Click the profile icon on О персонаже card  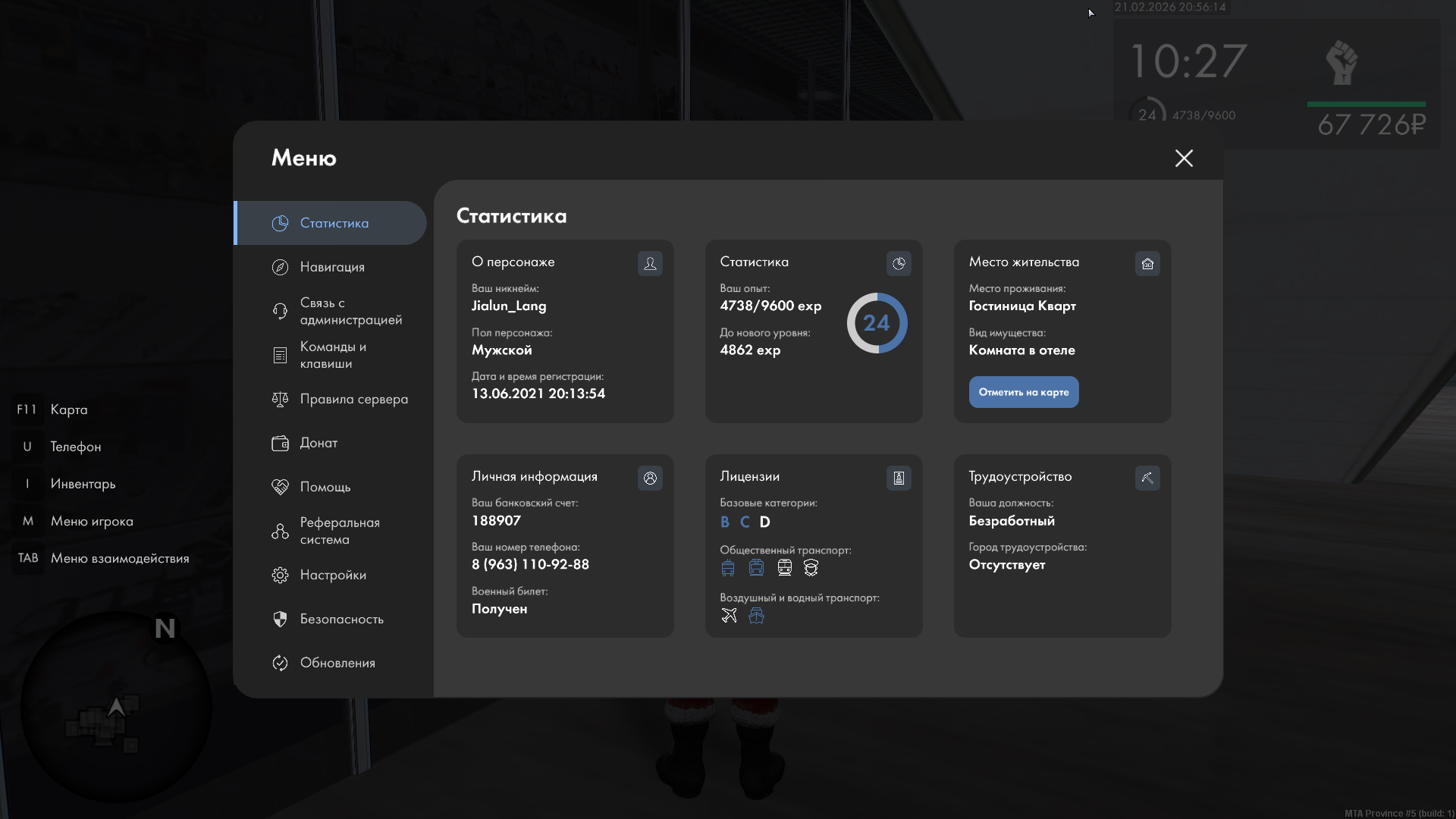pos(650,263)
